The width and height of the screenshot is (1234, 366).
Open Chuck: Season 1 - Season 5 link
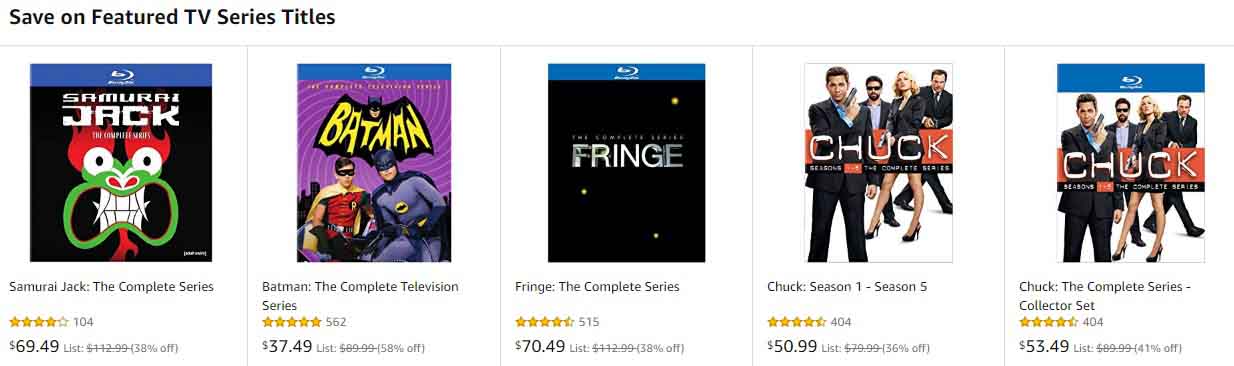pyautogui.click(x=847, y=287)
